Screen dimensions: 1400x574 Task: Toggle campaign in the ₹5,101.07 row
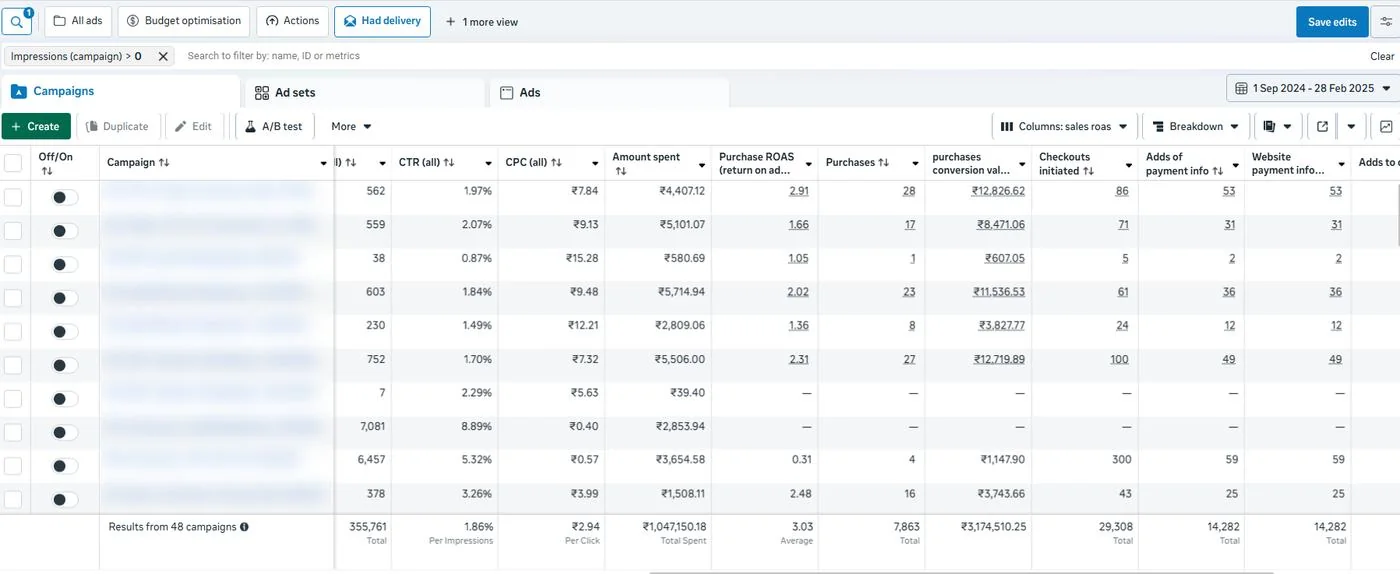pyautogui.click(x=65, y=231)
